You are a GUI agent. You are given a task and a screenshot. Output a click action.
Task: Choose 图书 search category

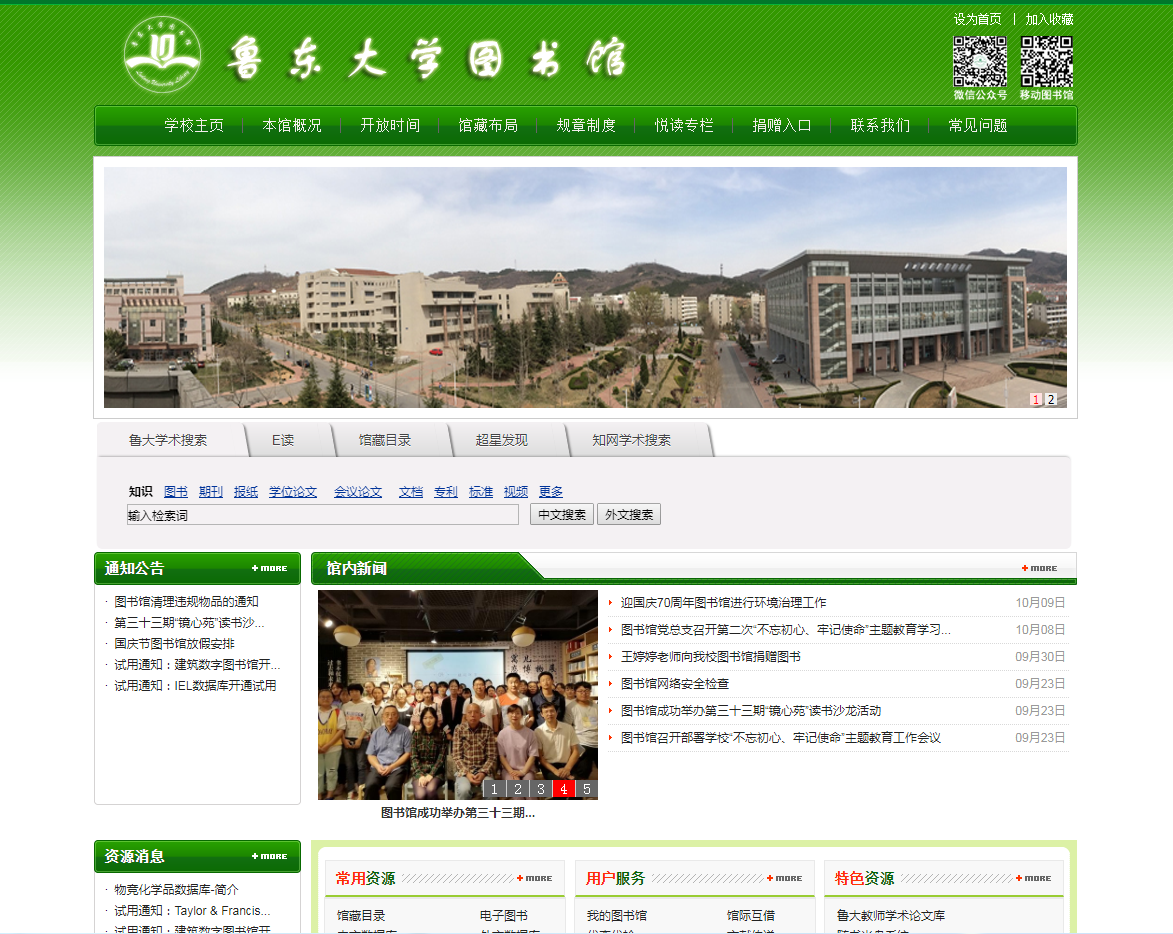[x=176, y=492]
